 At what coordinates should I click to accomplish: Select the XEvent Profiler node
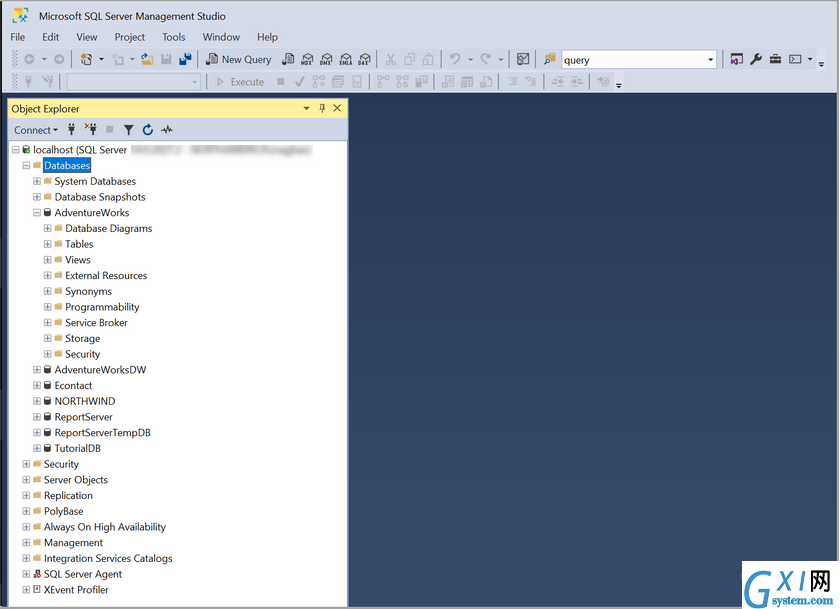tap(76, 590)
